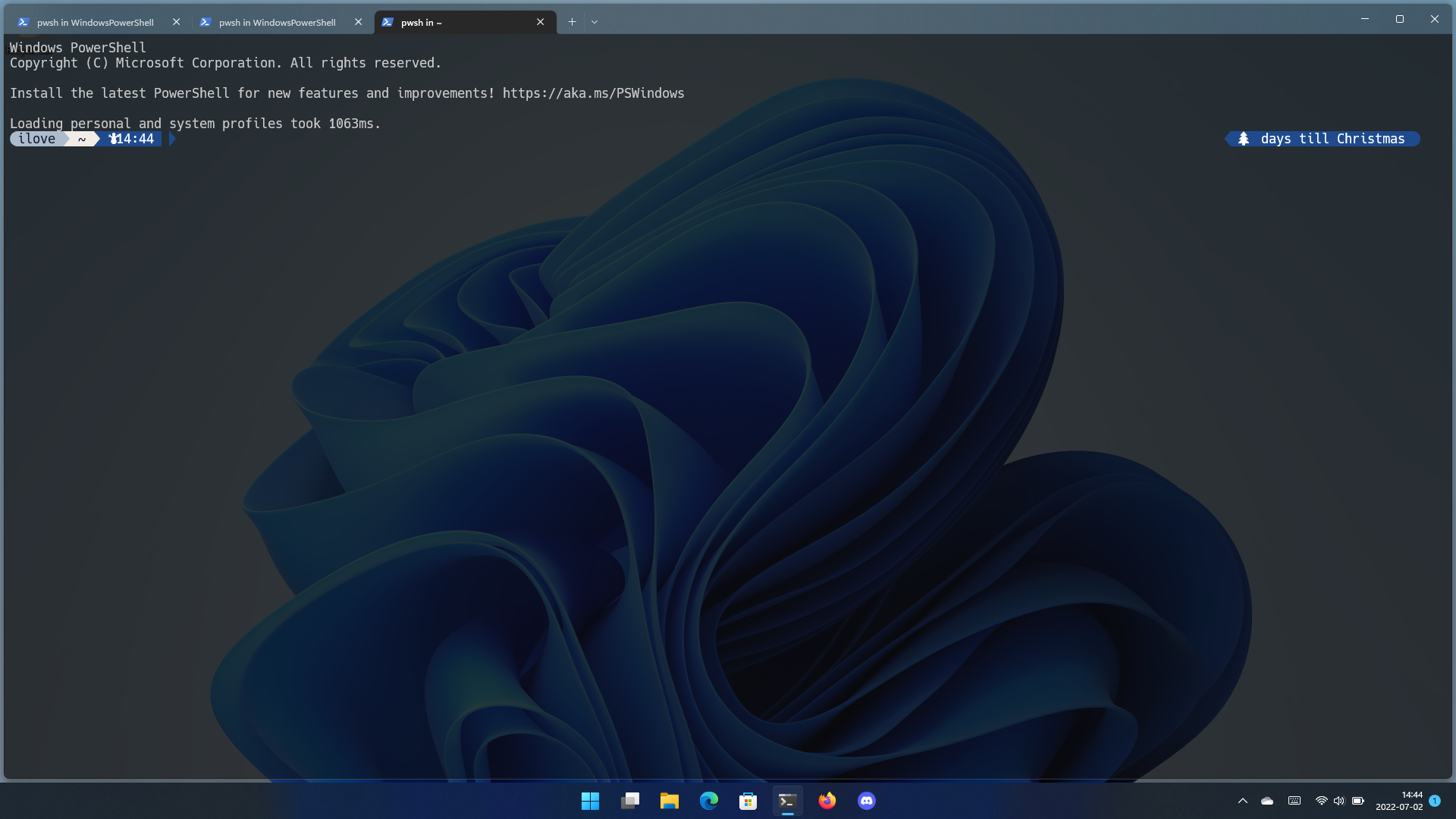Close the second WindowsPowerShell tab
The height and width of the screenshot is (819, 1456).
[359, 22]
